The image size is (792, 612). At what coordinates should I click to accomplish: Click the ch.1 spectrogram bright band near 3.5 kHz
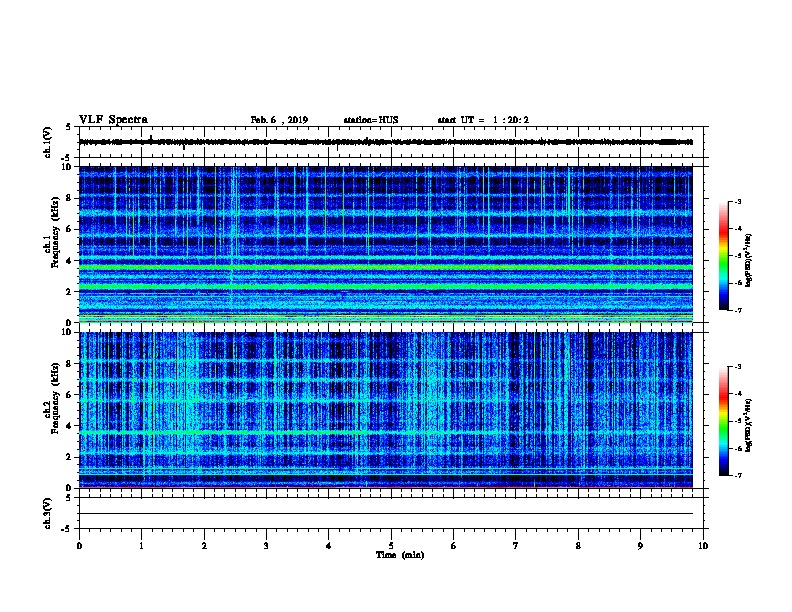click(386, 267)
